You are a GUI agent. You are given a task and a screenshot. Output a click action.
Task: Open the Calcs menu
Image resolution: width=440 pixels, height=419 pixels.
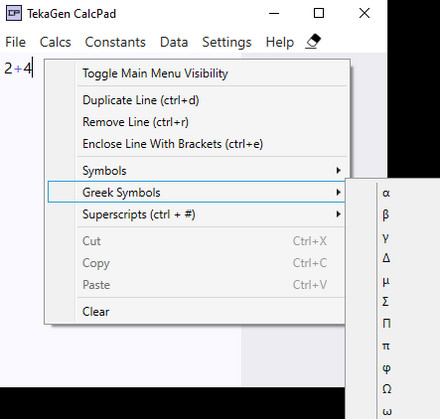[x=55, y=42]
